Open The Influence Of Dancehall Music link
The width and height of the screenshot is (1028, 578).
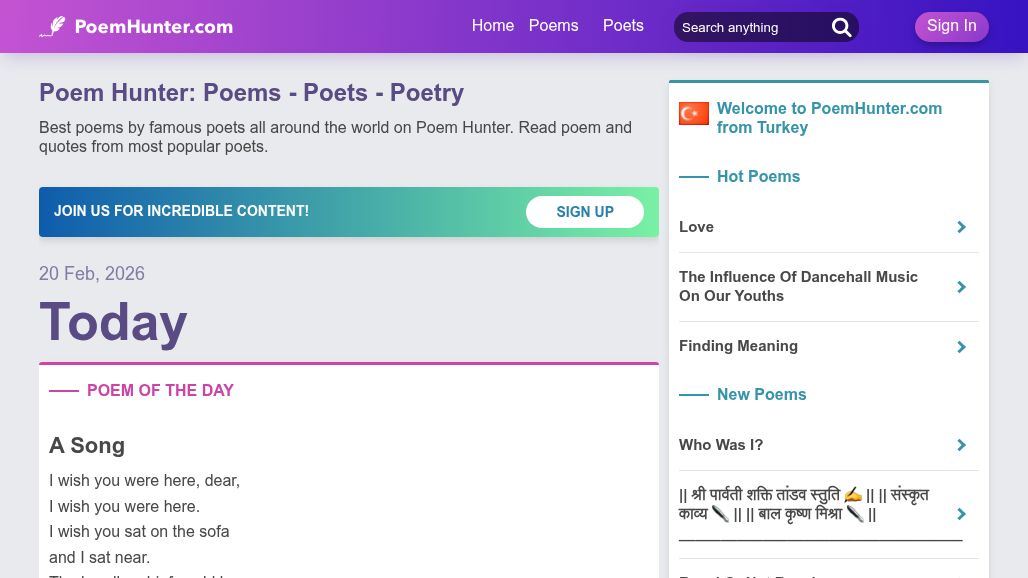pyautogui.click(x=798, y=286)
